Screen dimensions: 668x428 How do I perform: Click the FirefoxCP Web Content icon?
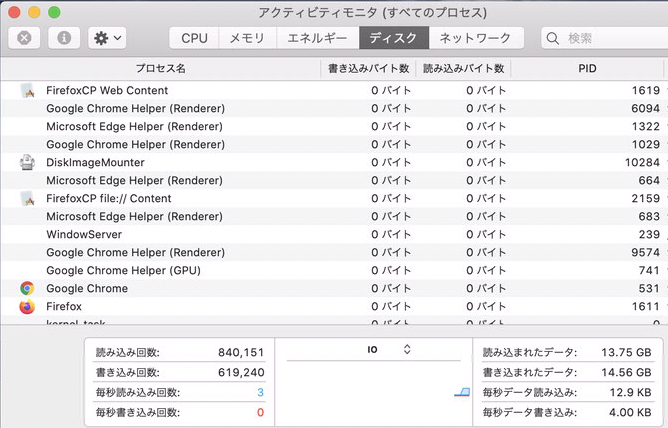[27, 90]
